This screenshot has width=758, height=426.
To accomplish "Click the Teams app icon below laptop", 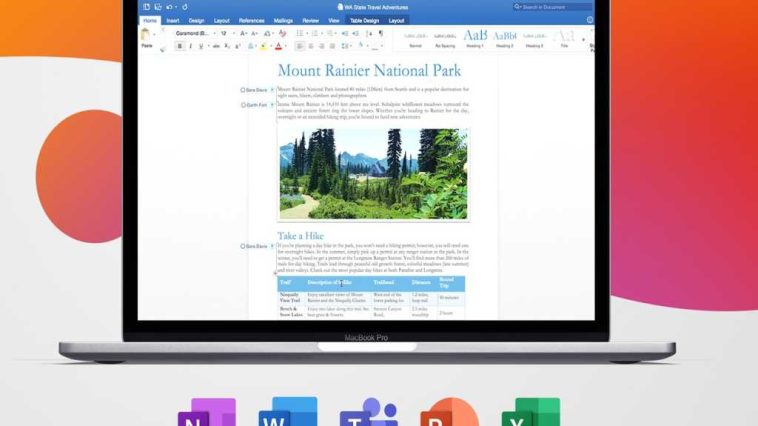I will (x=368, y=412).
